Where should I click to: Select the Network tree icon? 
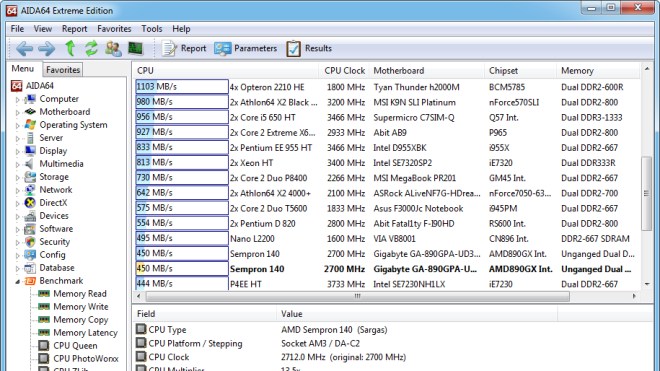(30, 190)
